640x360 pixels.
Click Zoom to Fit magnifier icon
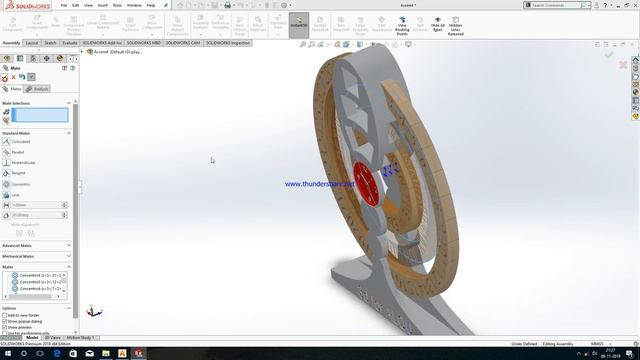tap(303, 44)
